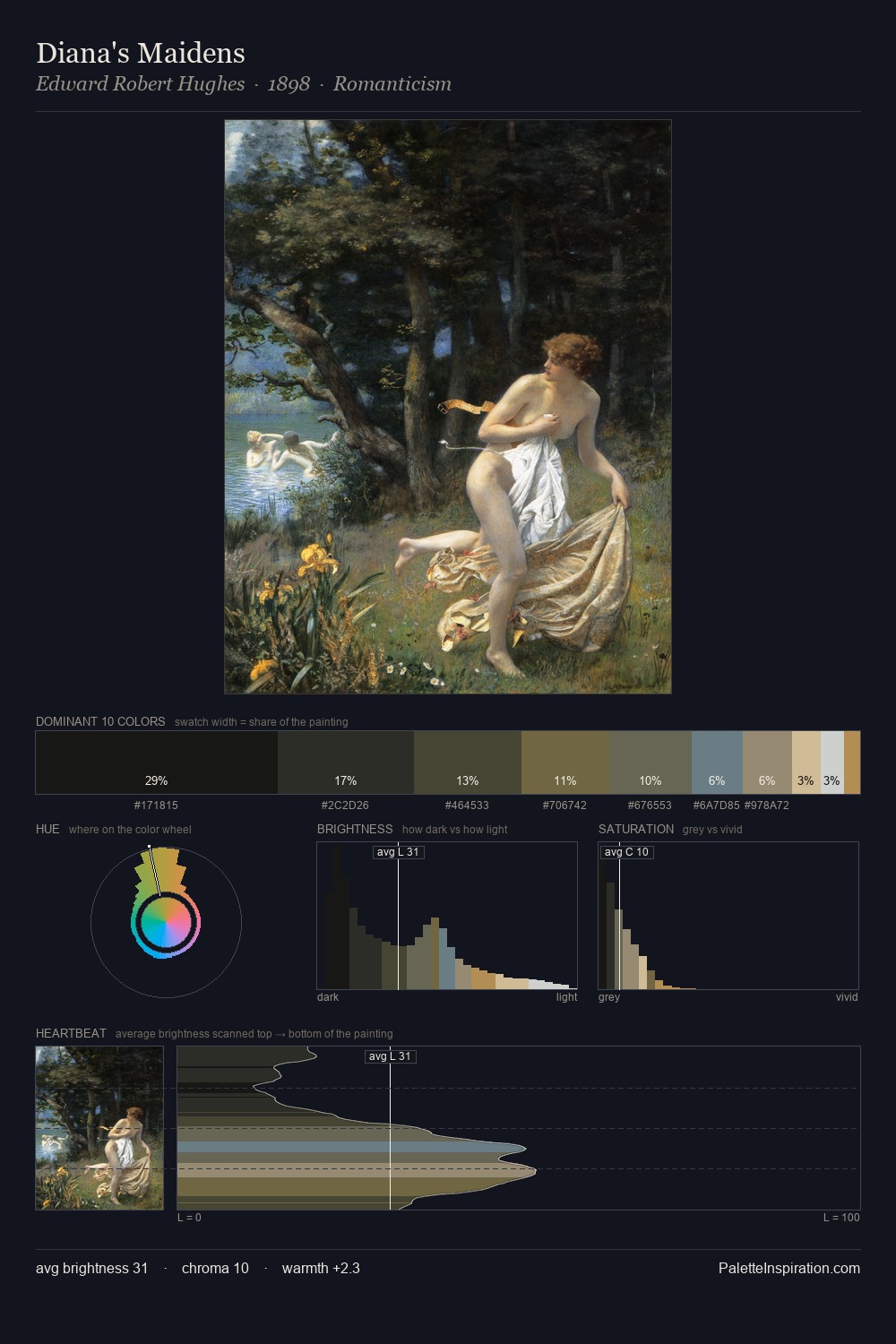Select the beige 3% swatch
The width and height of the screenshot is (896, 1344).
coord(806,762)
